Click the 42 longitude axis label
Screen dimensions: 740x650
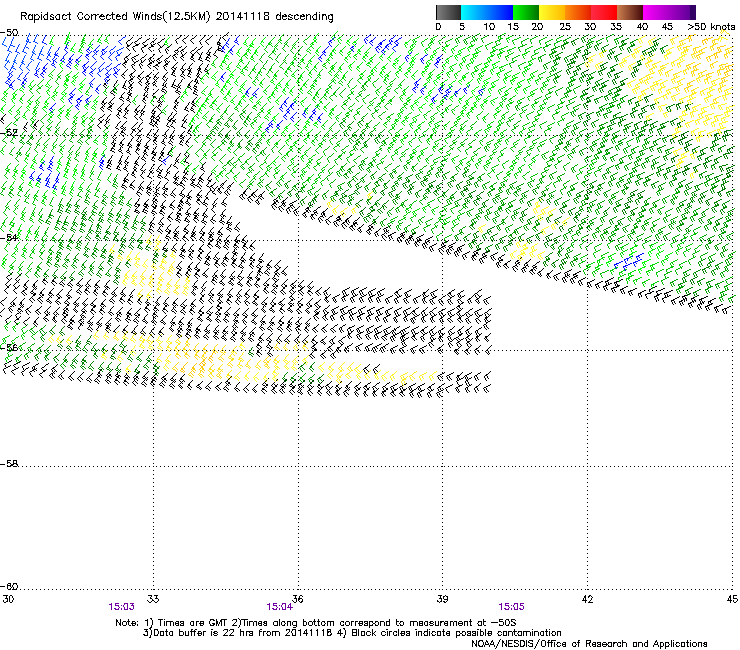(x=587, y=599)
